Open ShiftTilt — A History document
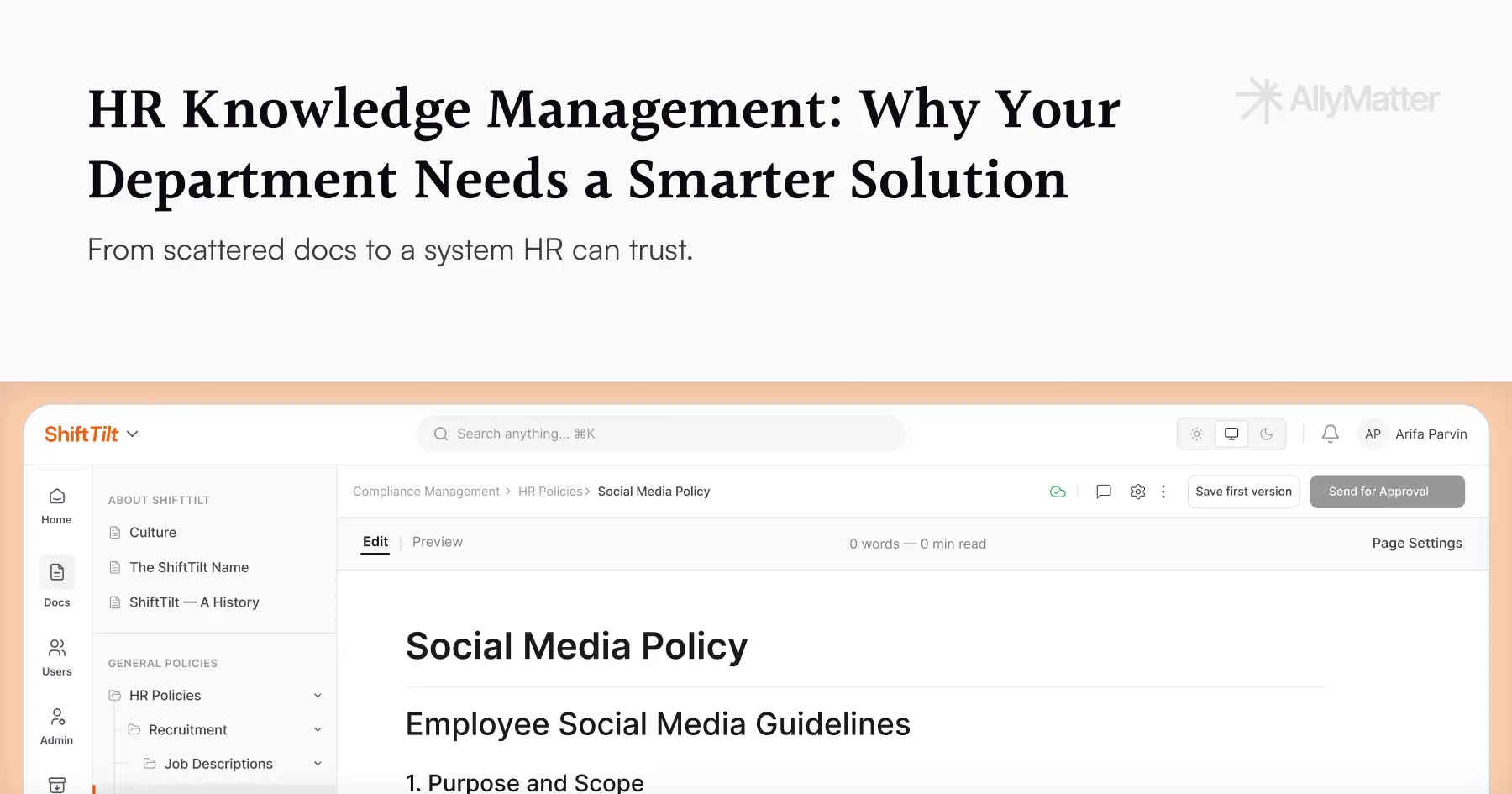This screenshot has height=794, width=1512. click(194, 602)
